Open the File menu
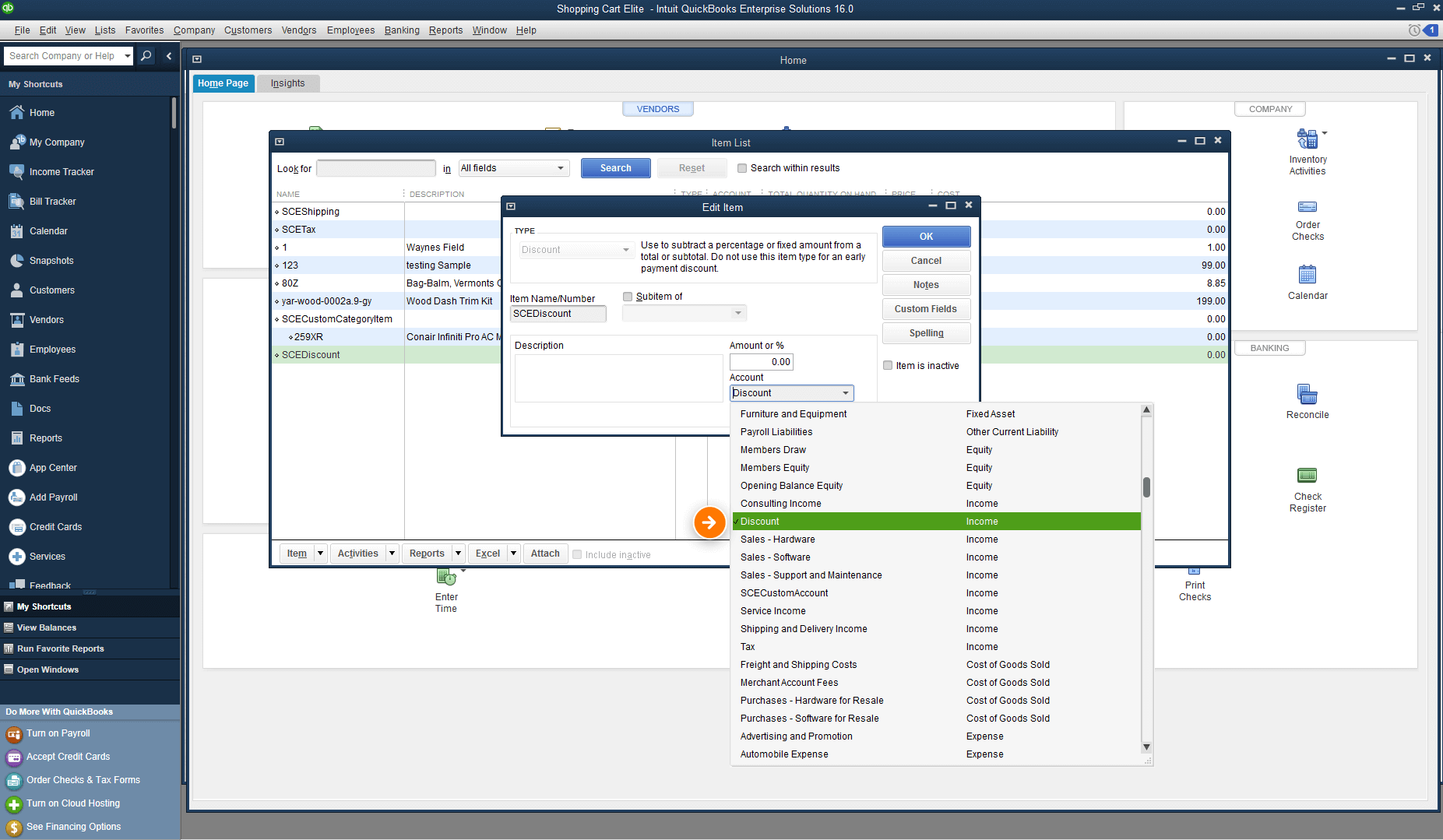Screen dimensions: 1443x840 (22, 30)
